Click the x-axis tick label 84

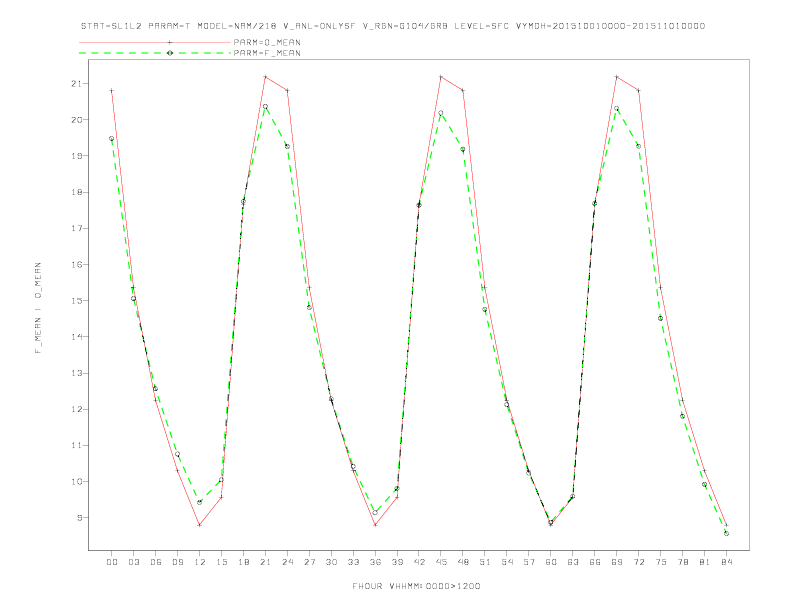point(727,562)
